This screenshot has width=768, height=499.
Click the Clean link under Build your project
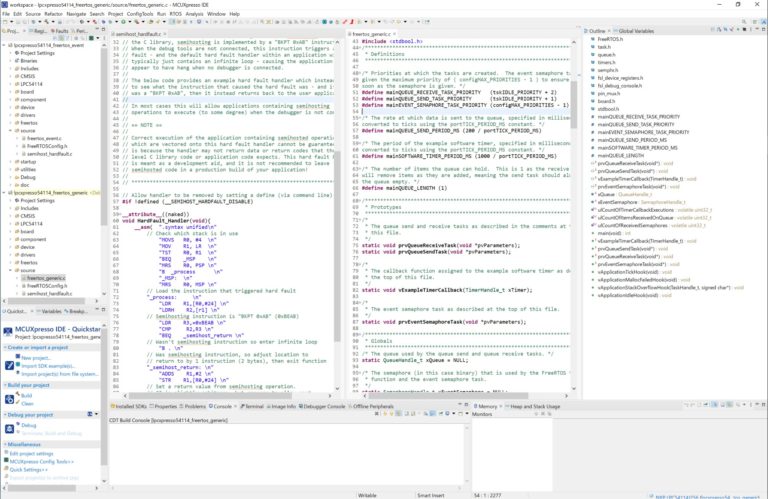pos(27,402)
